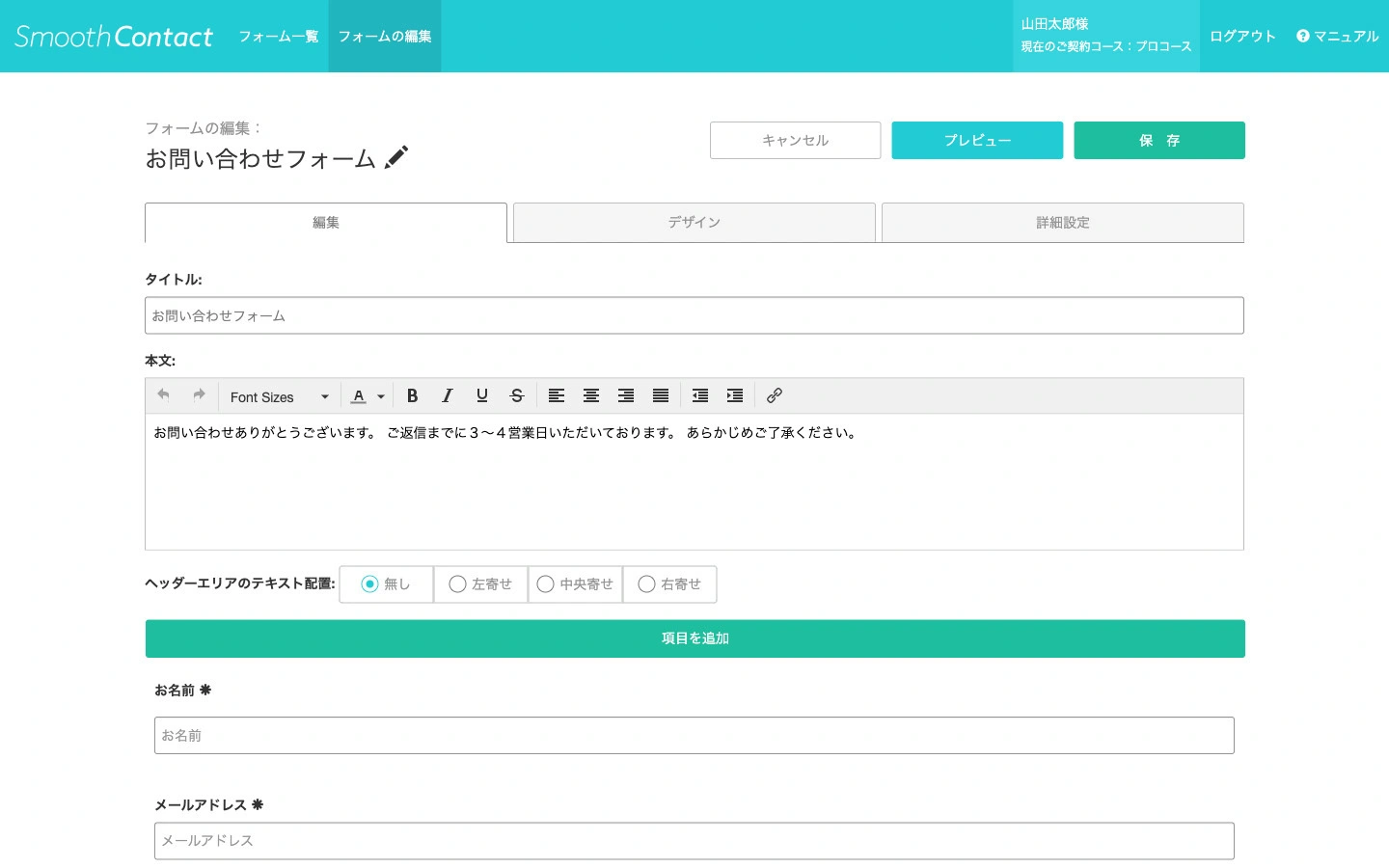Justify the body text

[x=661, y=395]
